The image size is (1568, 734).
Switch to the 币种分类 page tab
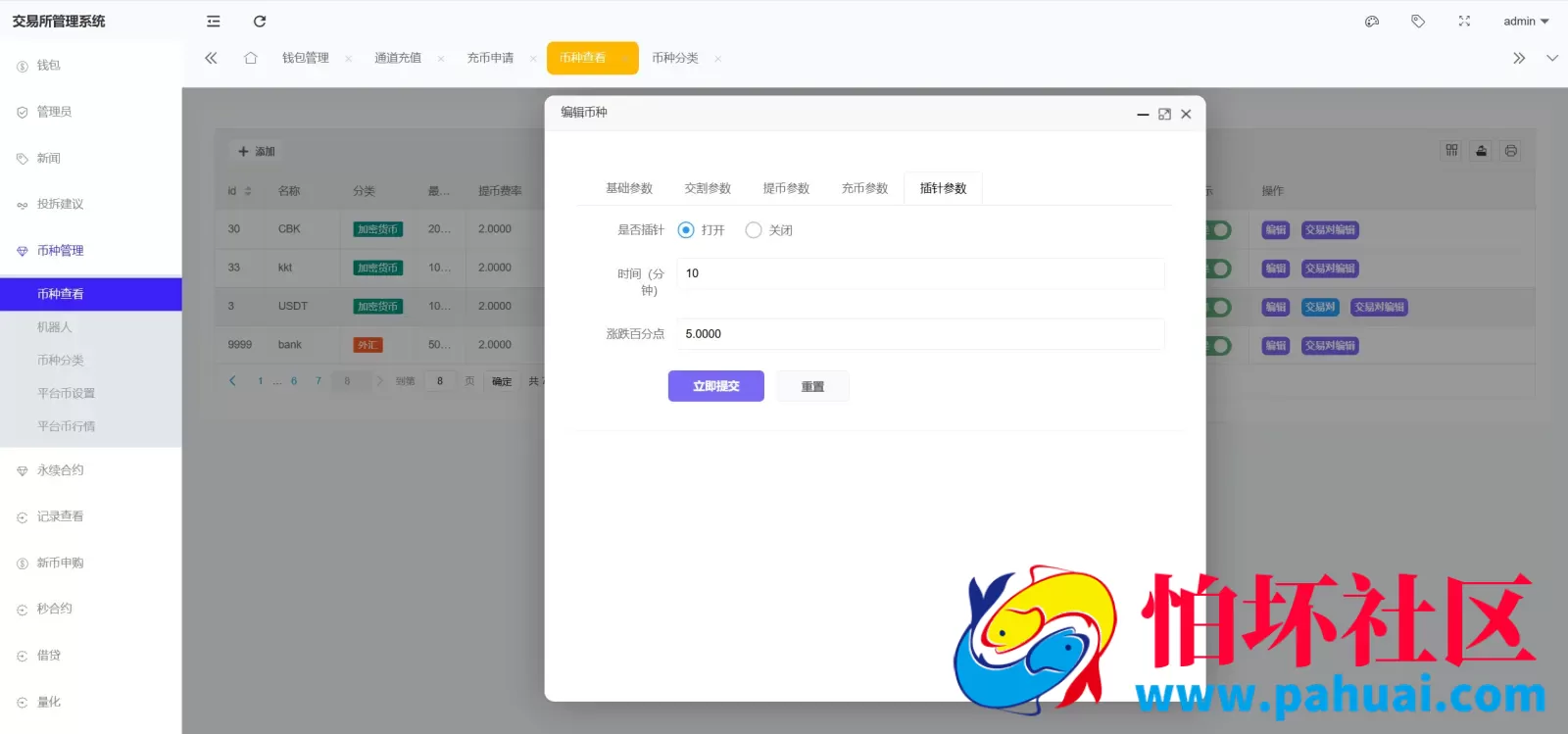coord(675,58)
